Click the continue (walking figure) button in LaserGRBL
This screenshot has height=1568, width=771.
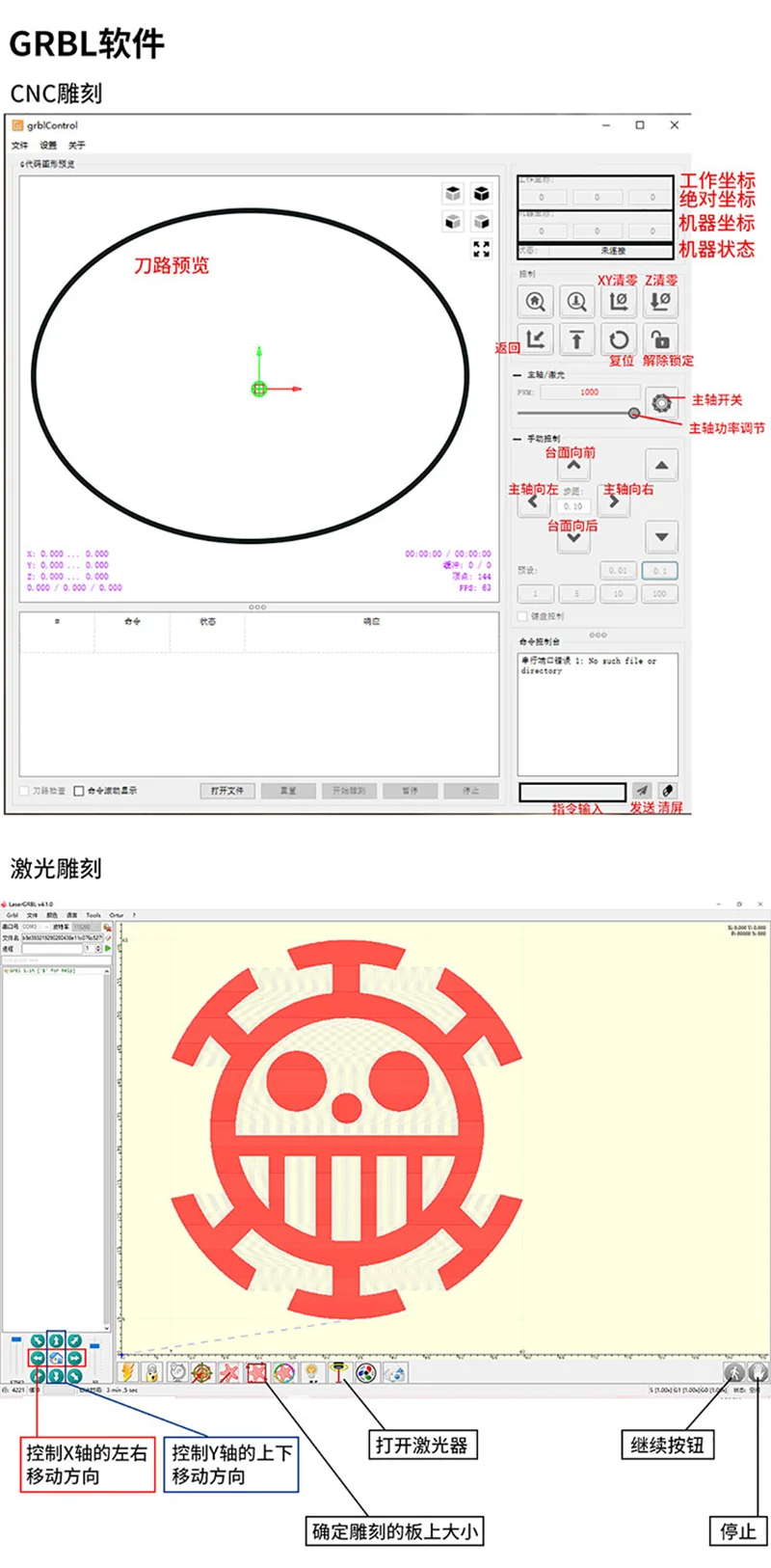click(x=734, y=1371)
